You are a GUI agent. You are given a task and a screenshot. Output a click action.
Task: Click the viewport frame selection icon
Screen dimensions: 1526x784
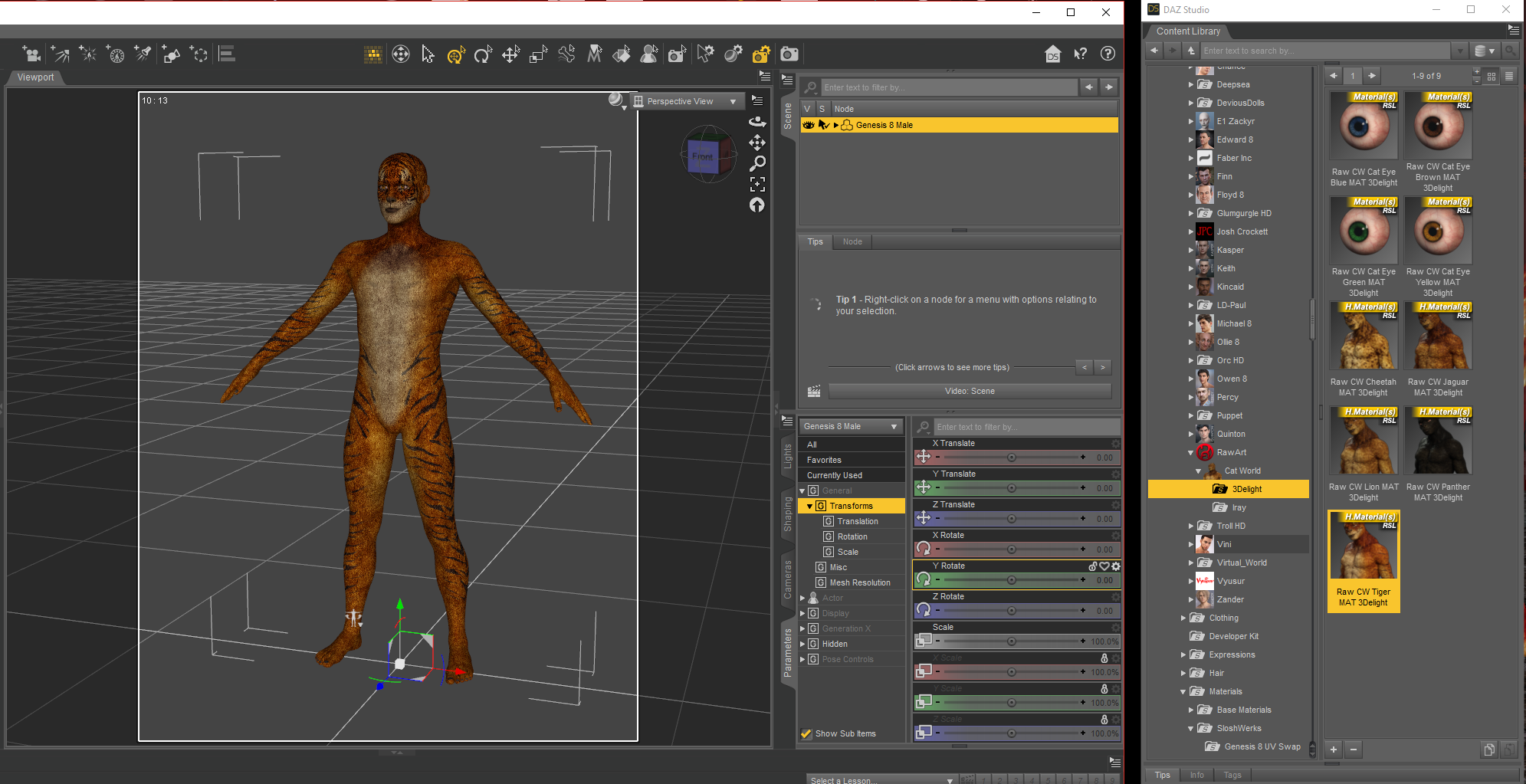click(x=757, y=184)
